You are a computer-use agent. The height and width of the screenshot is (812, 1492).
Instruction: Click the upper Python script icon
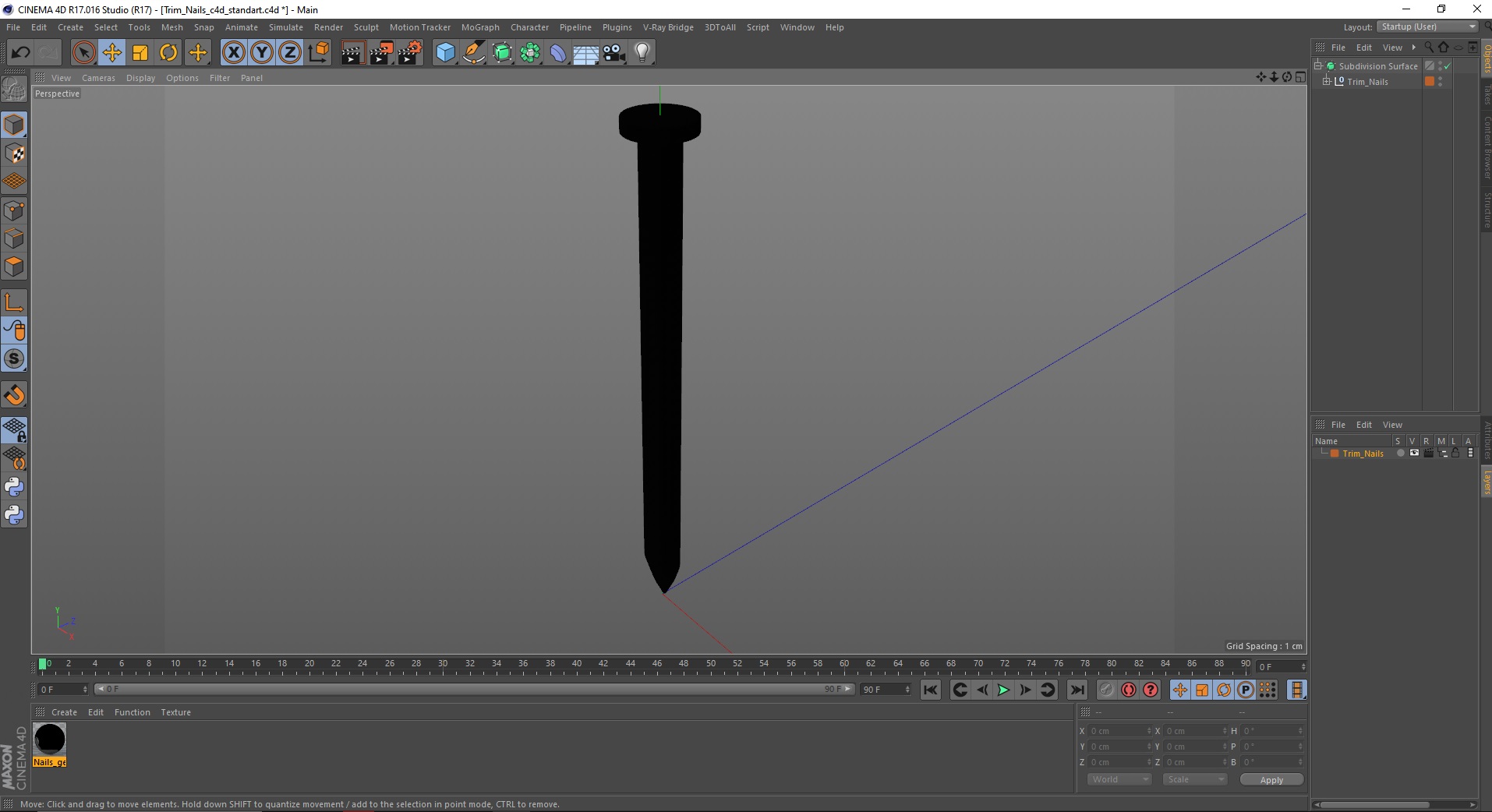click(x=14, y=487)
